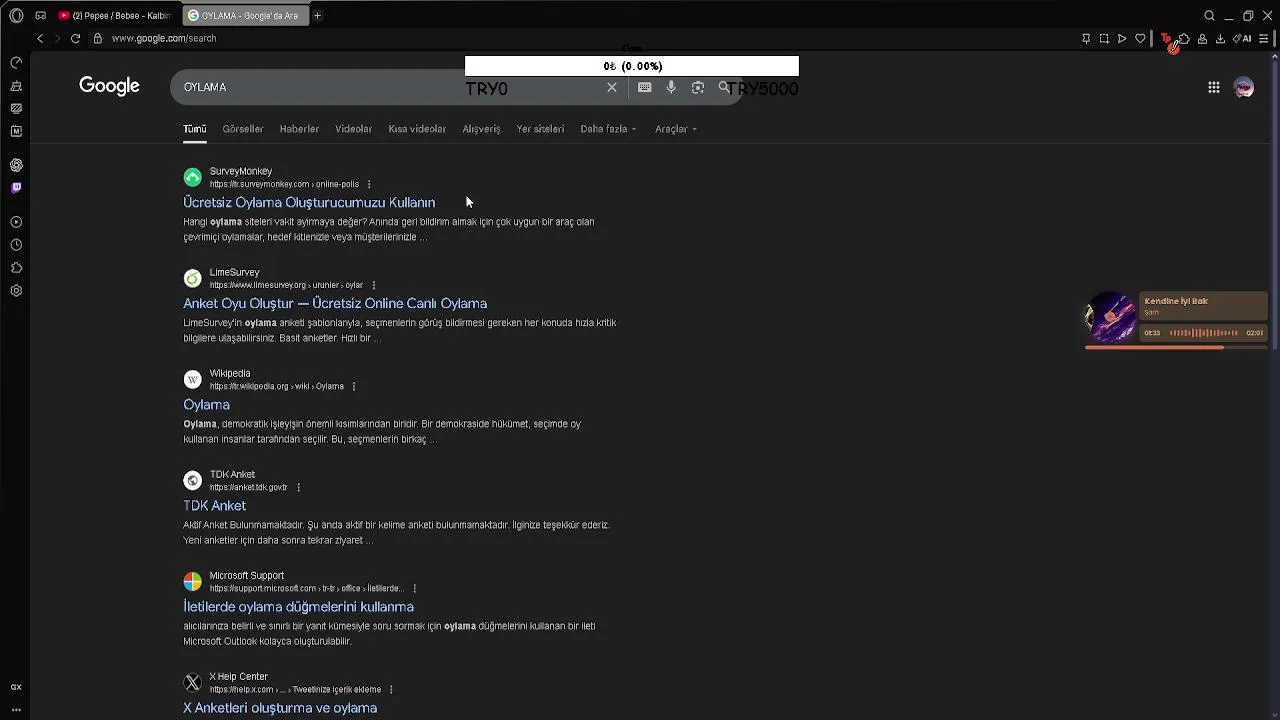Open options menu for Microsoft Support result
Viewport: 1280px width, 720px height.
click(415, 588)
